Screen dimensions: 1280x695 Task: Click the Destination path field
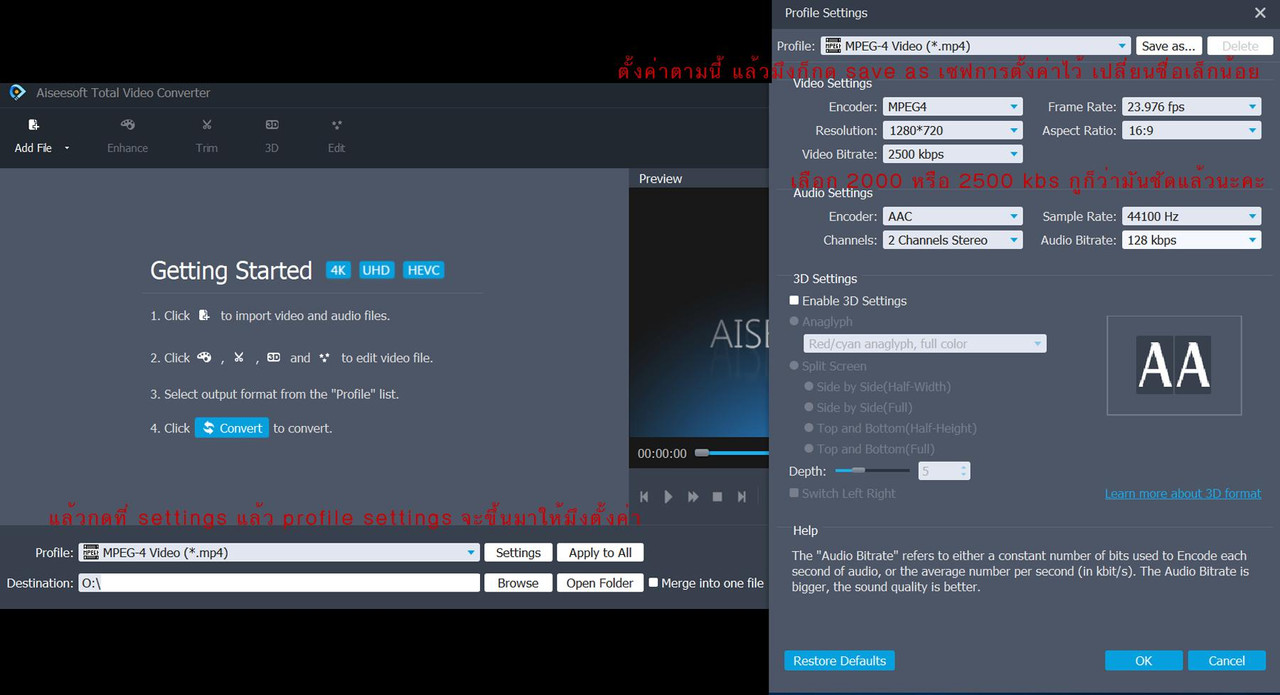point(279,583)
